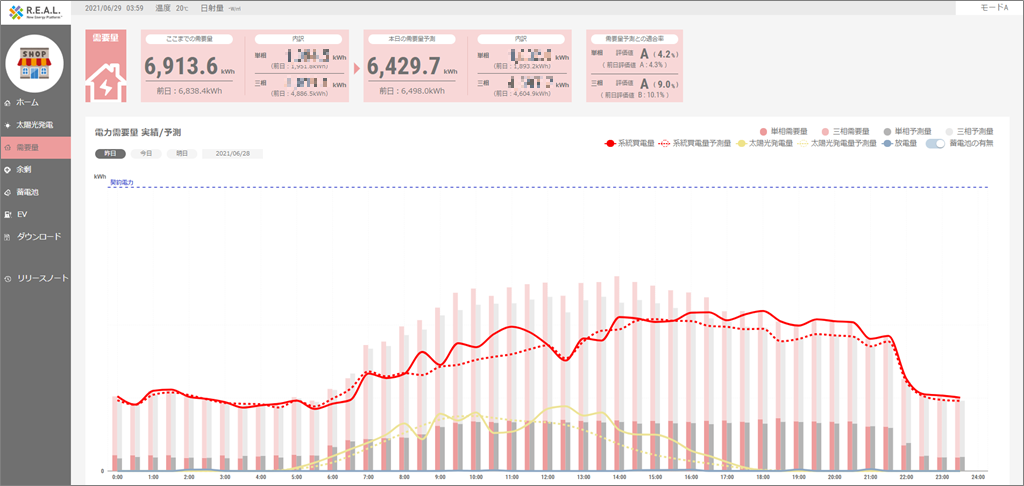Switch to the 明日 view
The height and width of the screenshot is (486, 1024).
(181, 154)
